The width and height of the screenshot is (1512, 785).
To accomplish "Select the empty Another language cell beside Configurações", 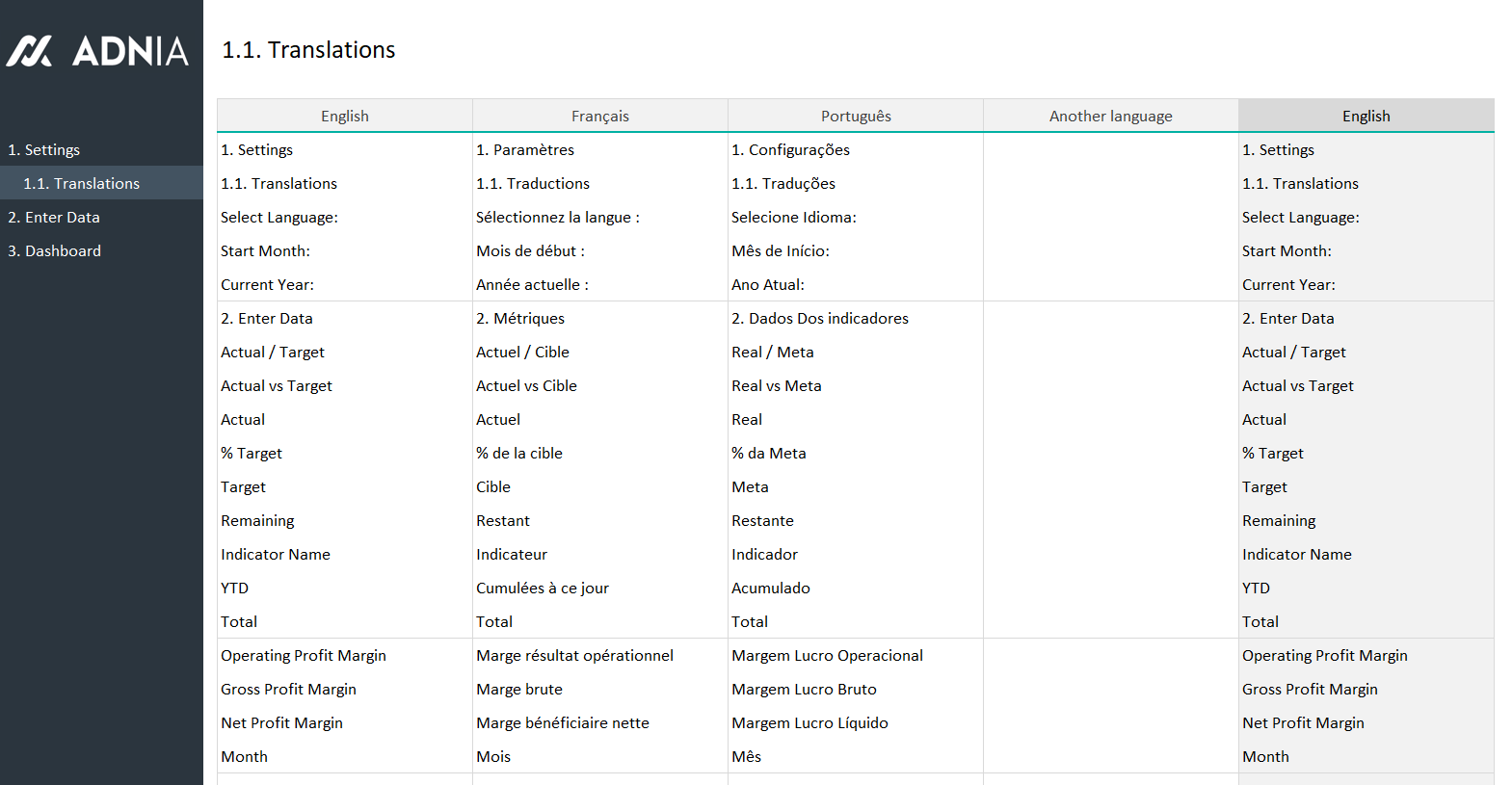I will 1110,150.
